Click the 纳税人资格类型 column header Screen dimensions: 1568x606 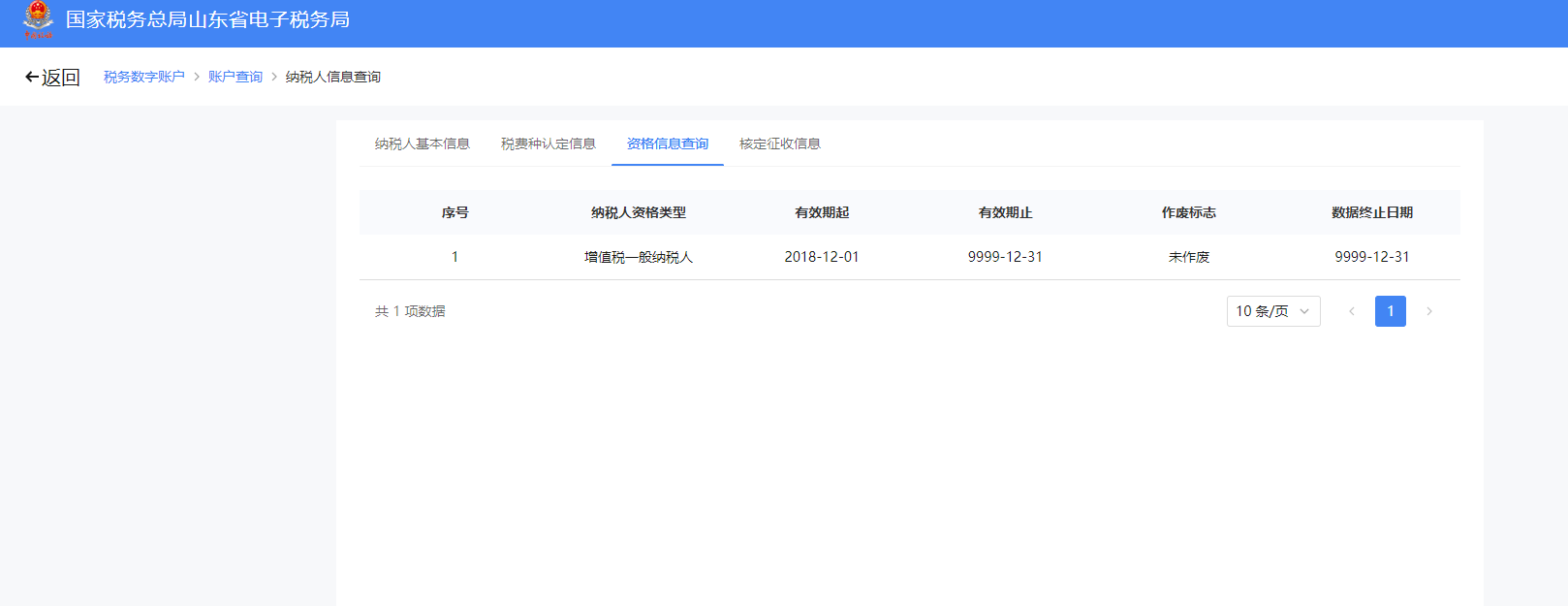point(638,212)
